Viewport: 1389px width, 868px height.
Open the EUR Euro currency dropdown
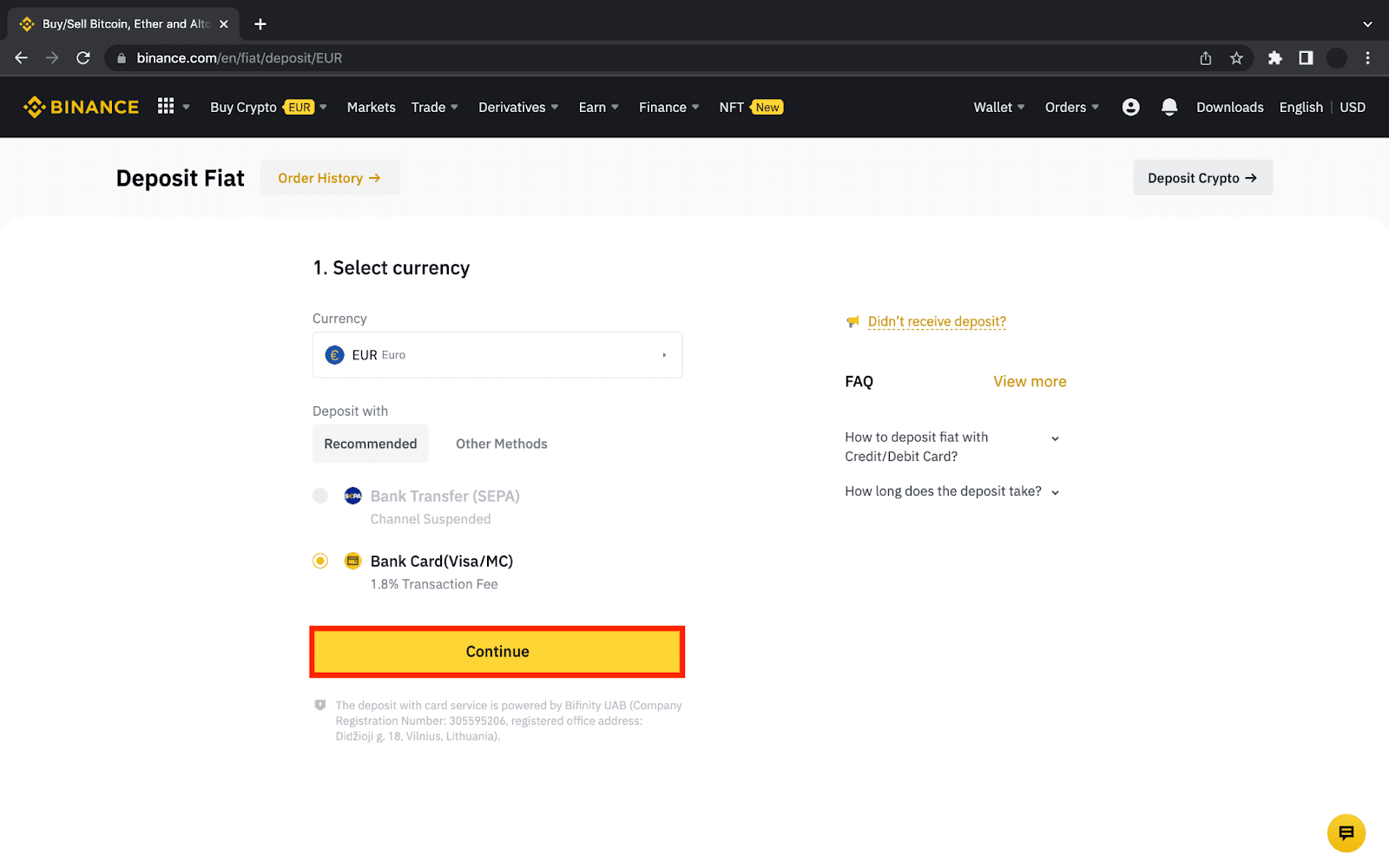pos(497,355)
